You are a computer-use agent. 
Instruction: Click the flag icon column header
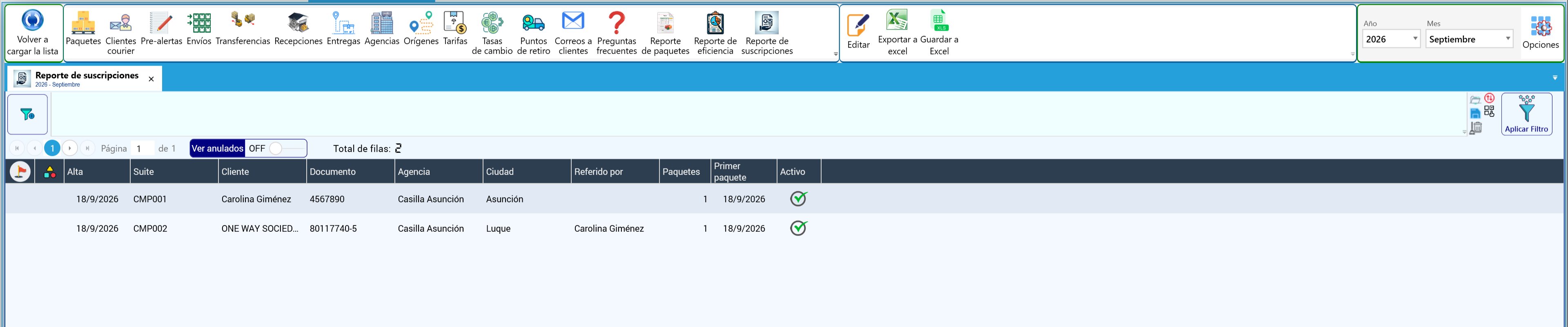(x=20, y=172)
